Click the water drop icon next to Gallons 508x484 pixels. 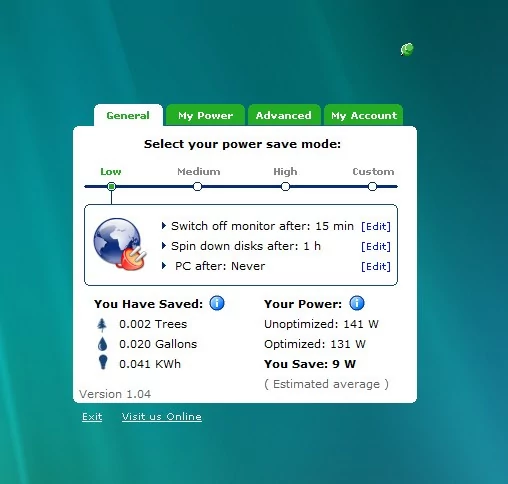click(103, 344)
